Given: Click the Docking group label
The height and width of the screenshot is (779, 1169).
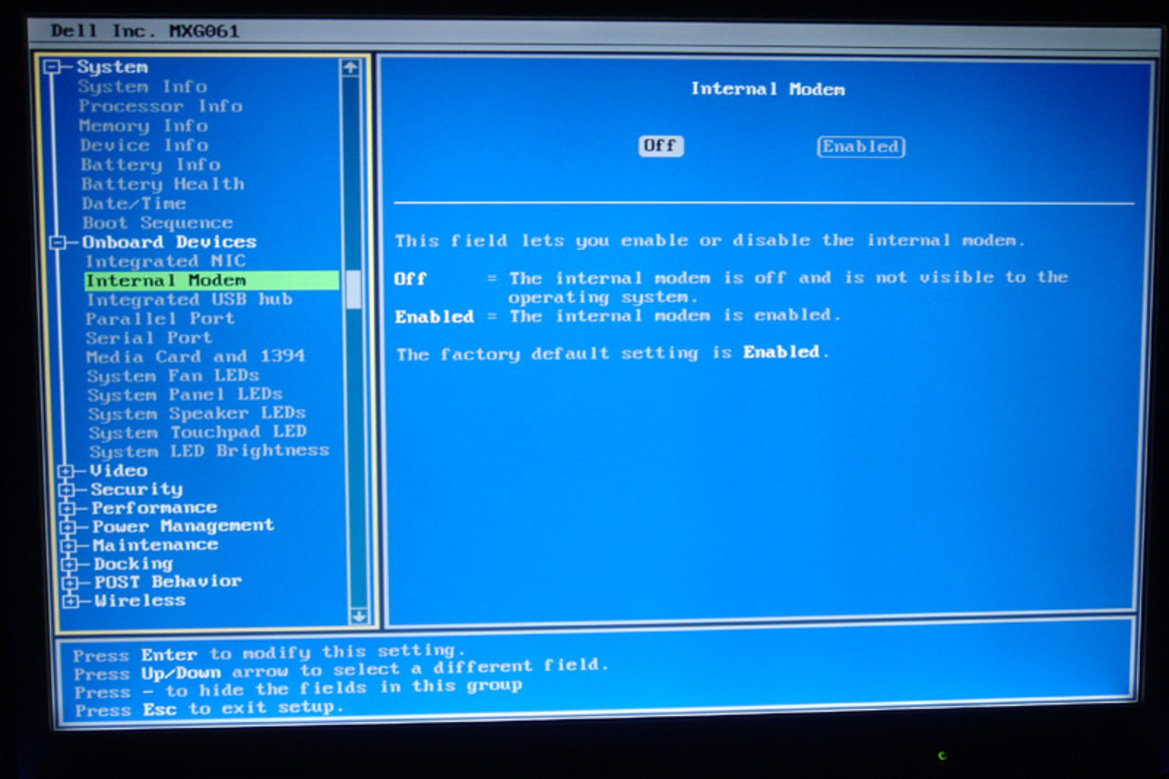Looking at the screenshot, I should click(x=133, y=564).
